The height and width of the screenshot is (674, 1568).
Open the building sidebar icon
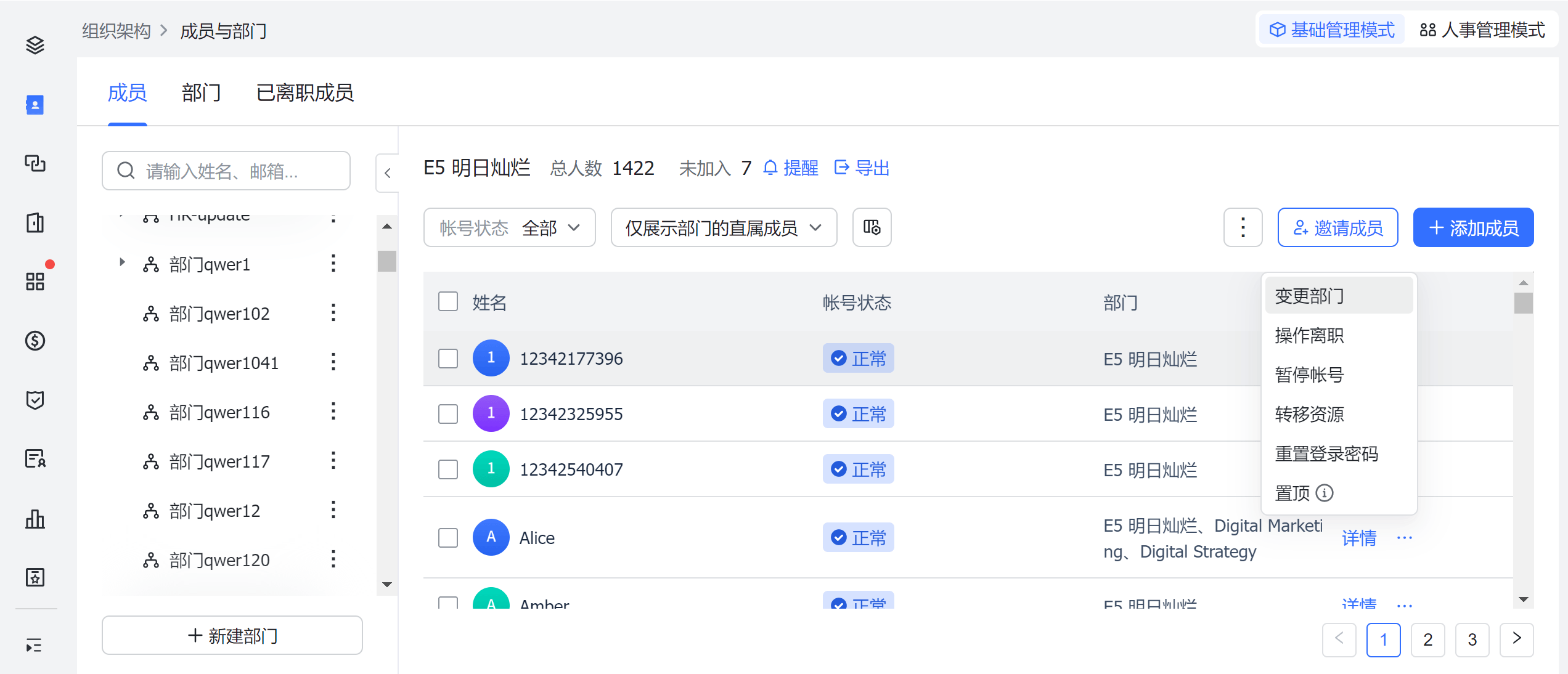click(x=35, y=222)
